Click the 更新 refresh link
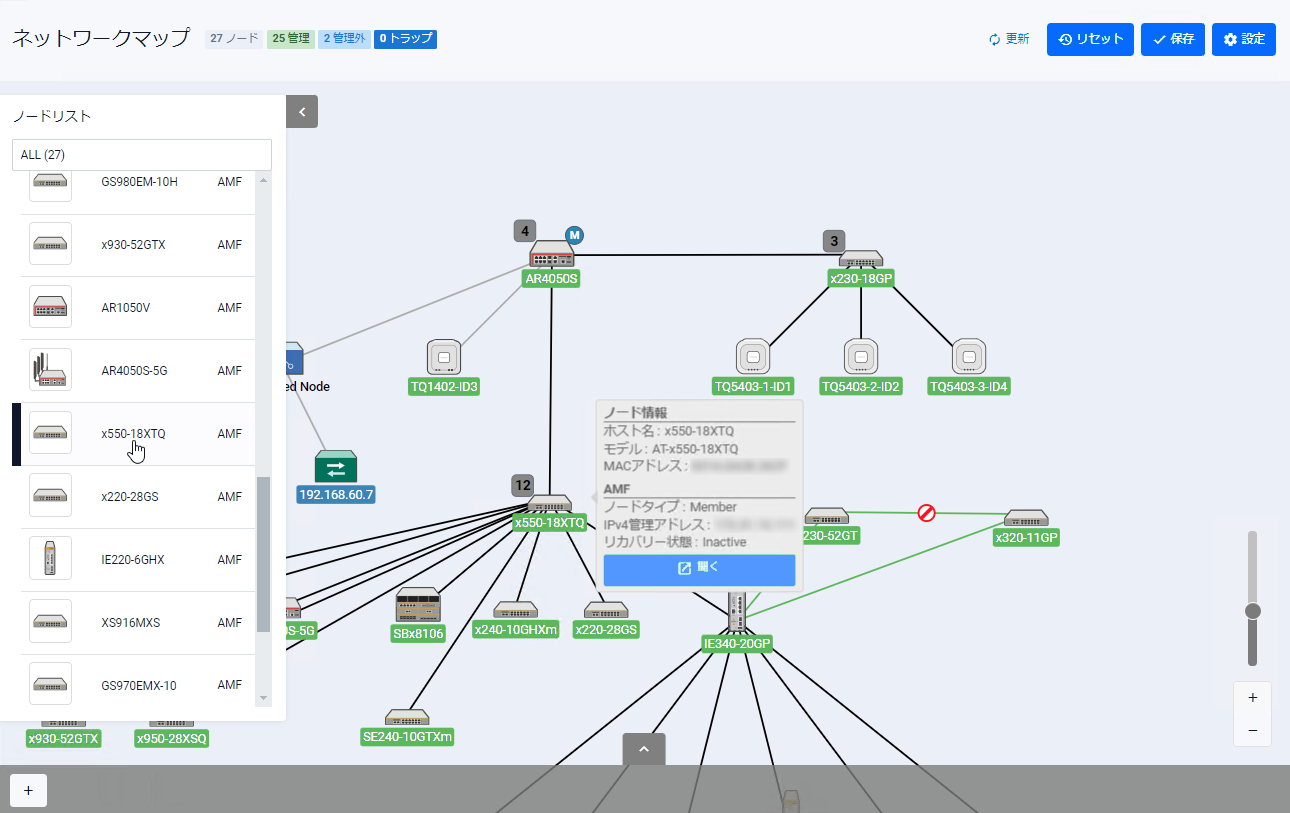1290x813 pixels. tap(1008, 39)
